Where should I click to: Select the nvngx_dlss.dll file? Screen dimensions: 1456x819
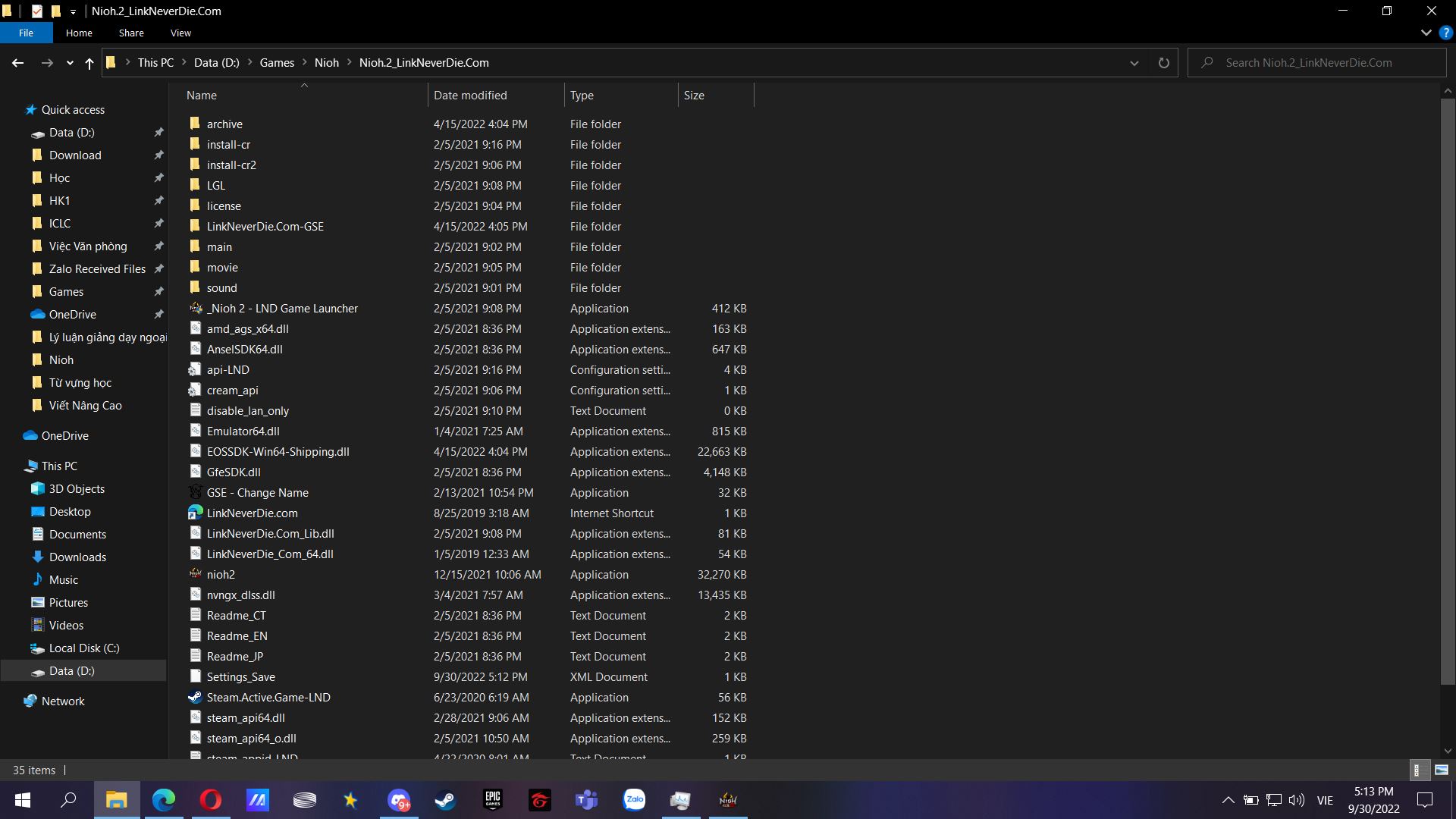coord(240,595)
